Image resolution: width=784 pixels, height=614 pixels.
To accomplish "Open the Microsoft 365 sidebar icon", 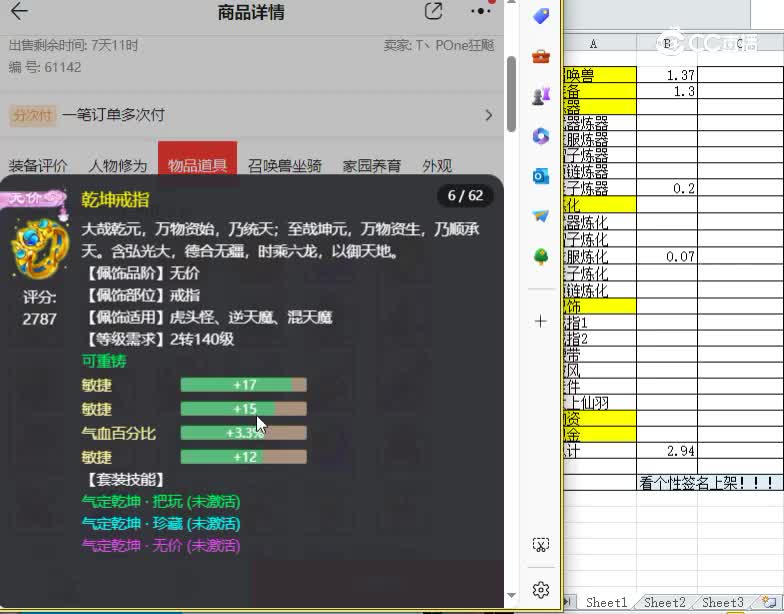I will point(540,136).
